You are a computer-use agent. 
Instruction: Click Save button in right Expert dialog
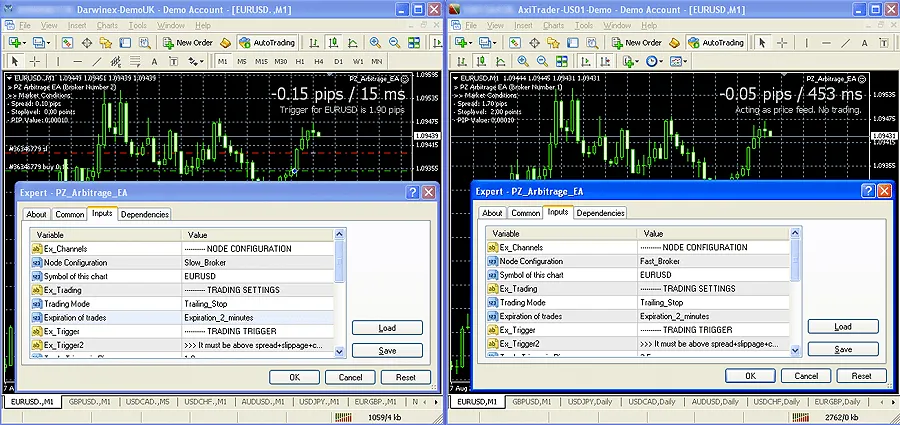(x=843, y=349)
